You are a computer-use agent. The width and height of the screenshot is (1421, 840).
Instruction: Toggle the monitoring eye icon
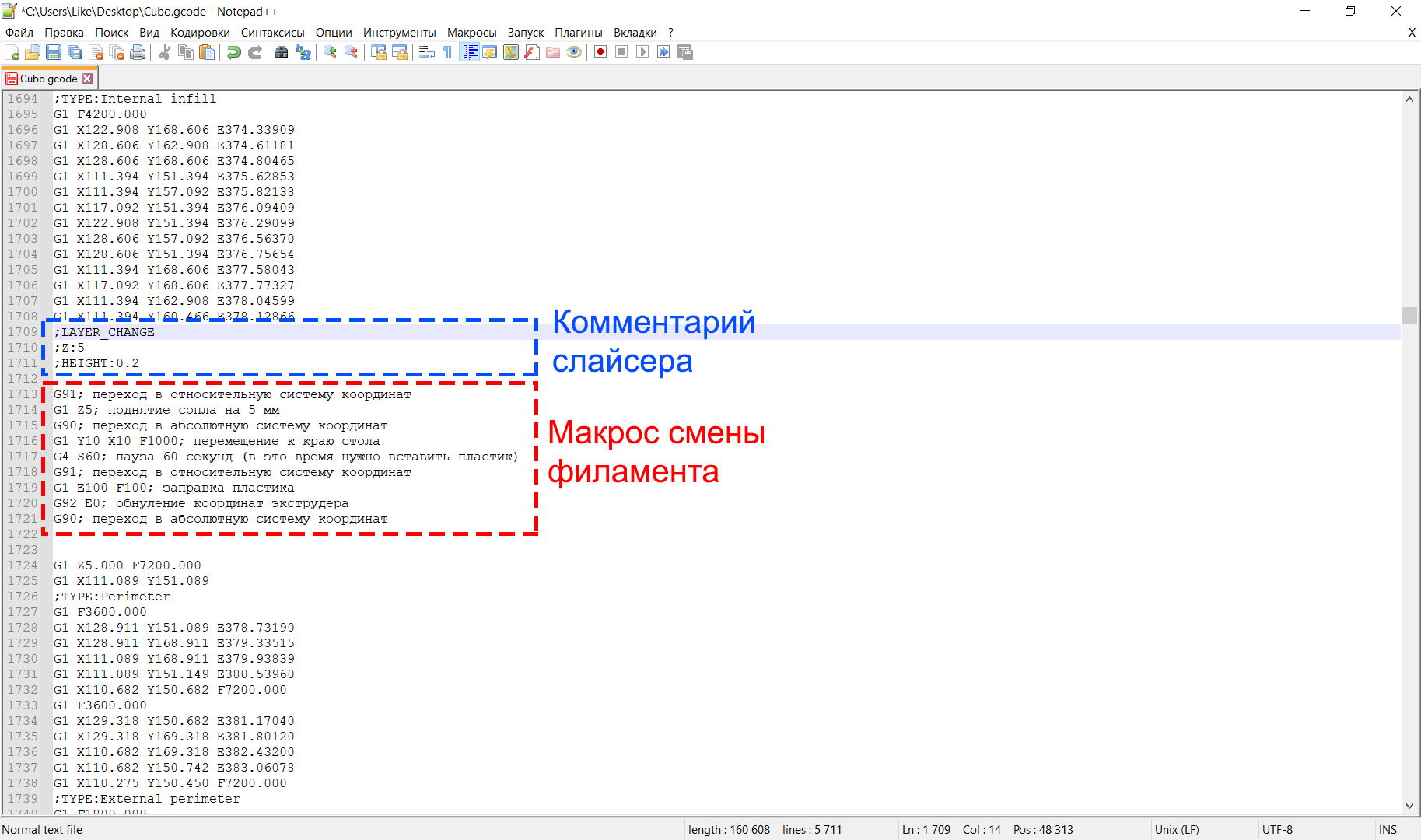(x=574, y=52)
